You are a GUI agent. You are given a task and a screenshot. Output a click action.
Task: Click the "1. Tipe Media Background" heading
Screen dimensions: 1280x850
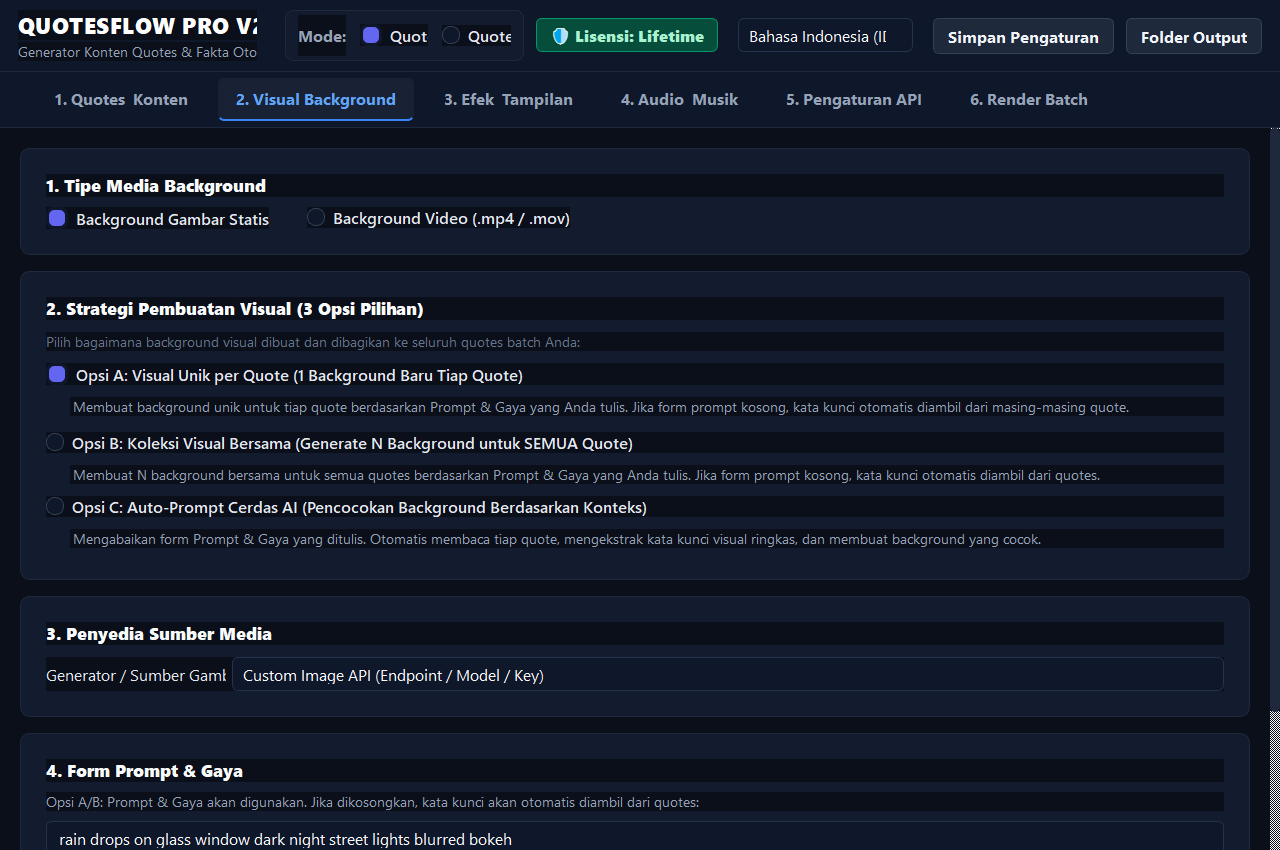click(156, 186)
